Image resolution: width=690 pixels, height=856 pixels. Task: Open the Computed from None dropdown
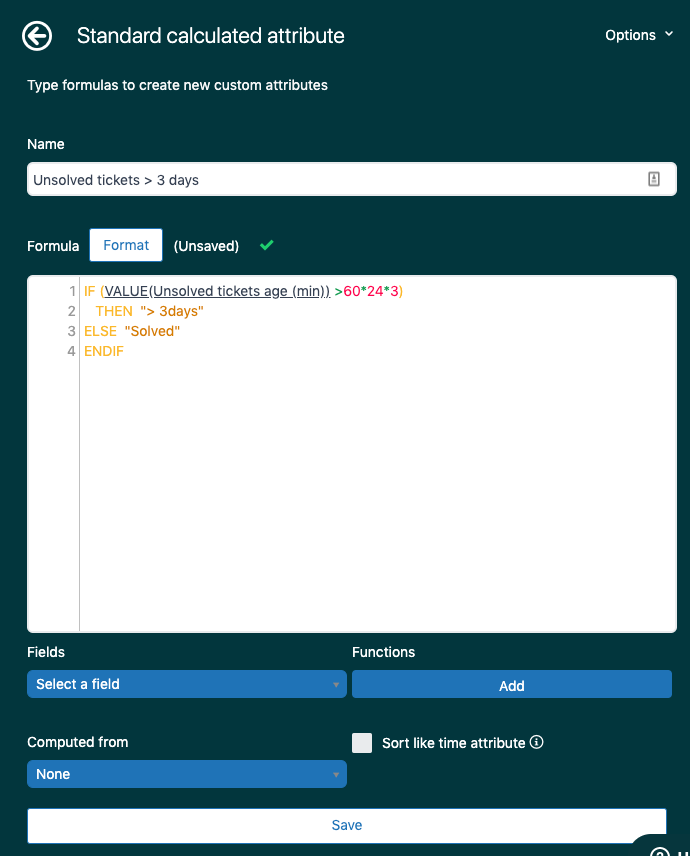pyautogui.click(x=187, y=774)
